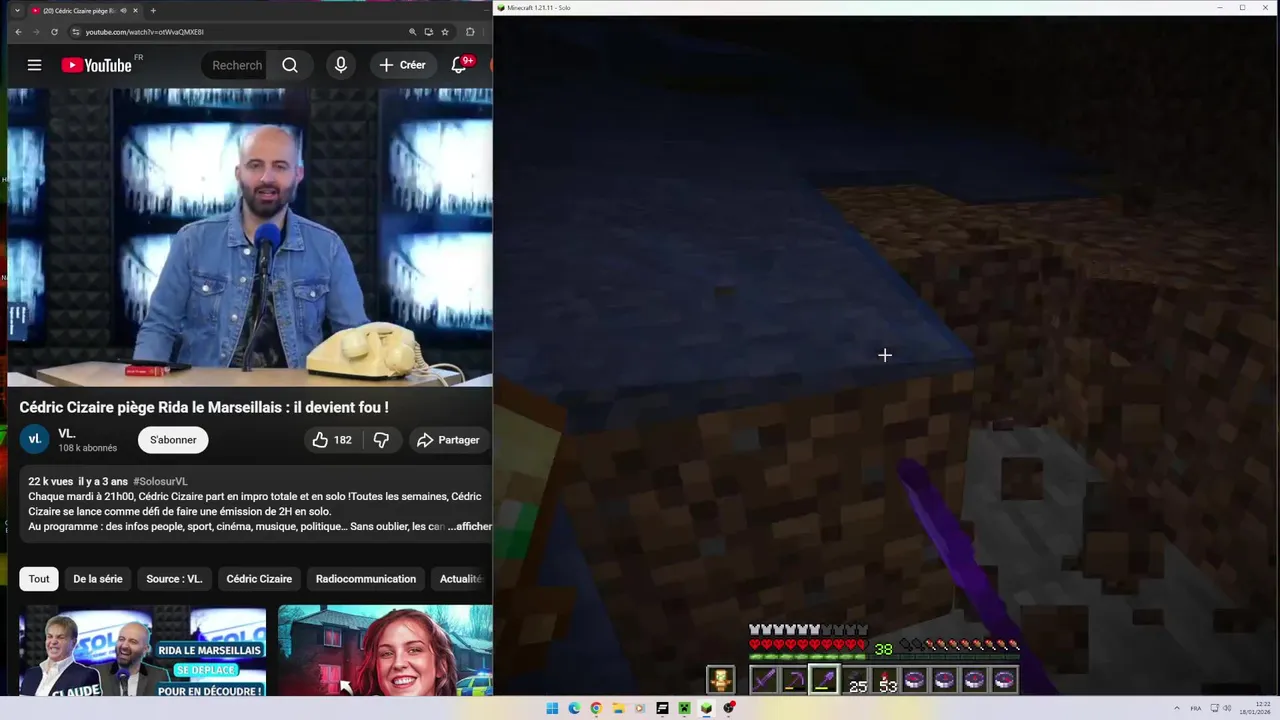Click the install app icon in address bar

point(428,32)
